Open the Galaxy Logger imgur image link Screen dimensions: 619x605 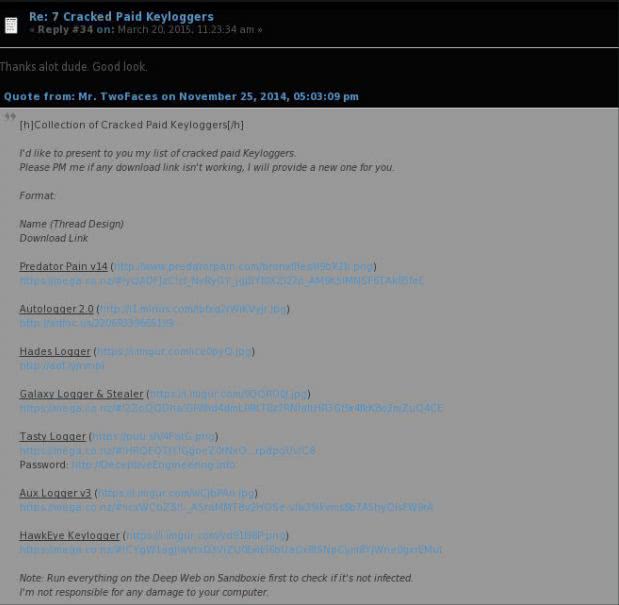tap(229, 394)
